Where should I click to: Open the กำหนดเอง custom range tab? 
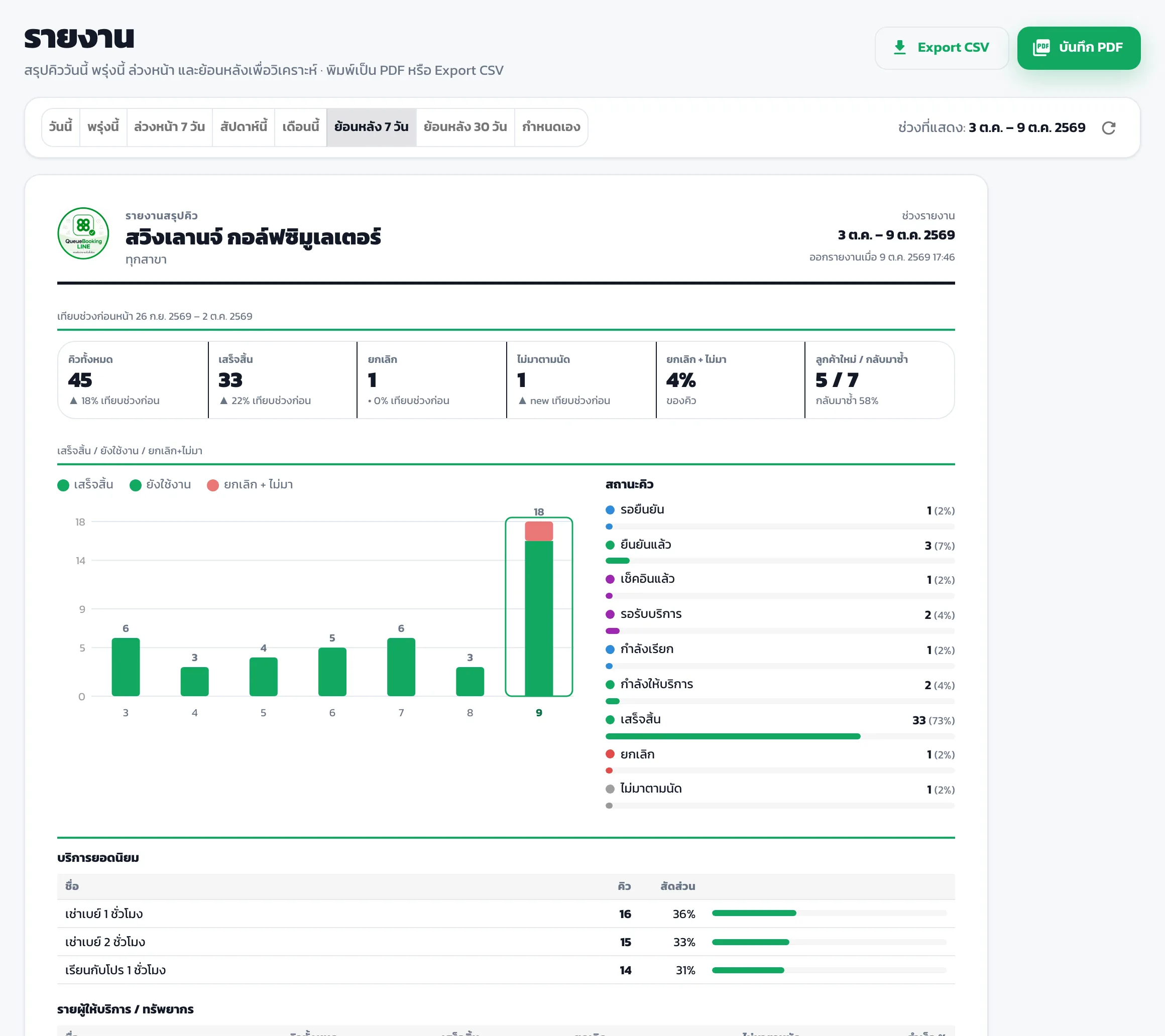click(x=550, y=127)
